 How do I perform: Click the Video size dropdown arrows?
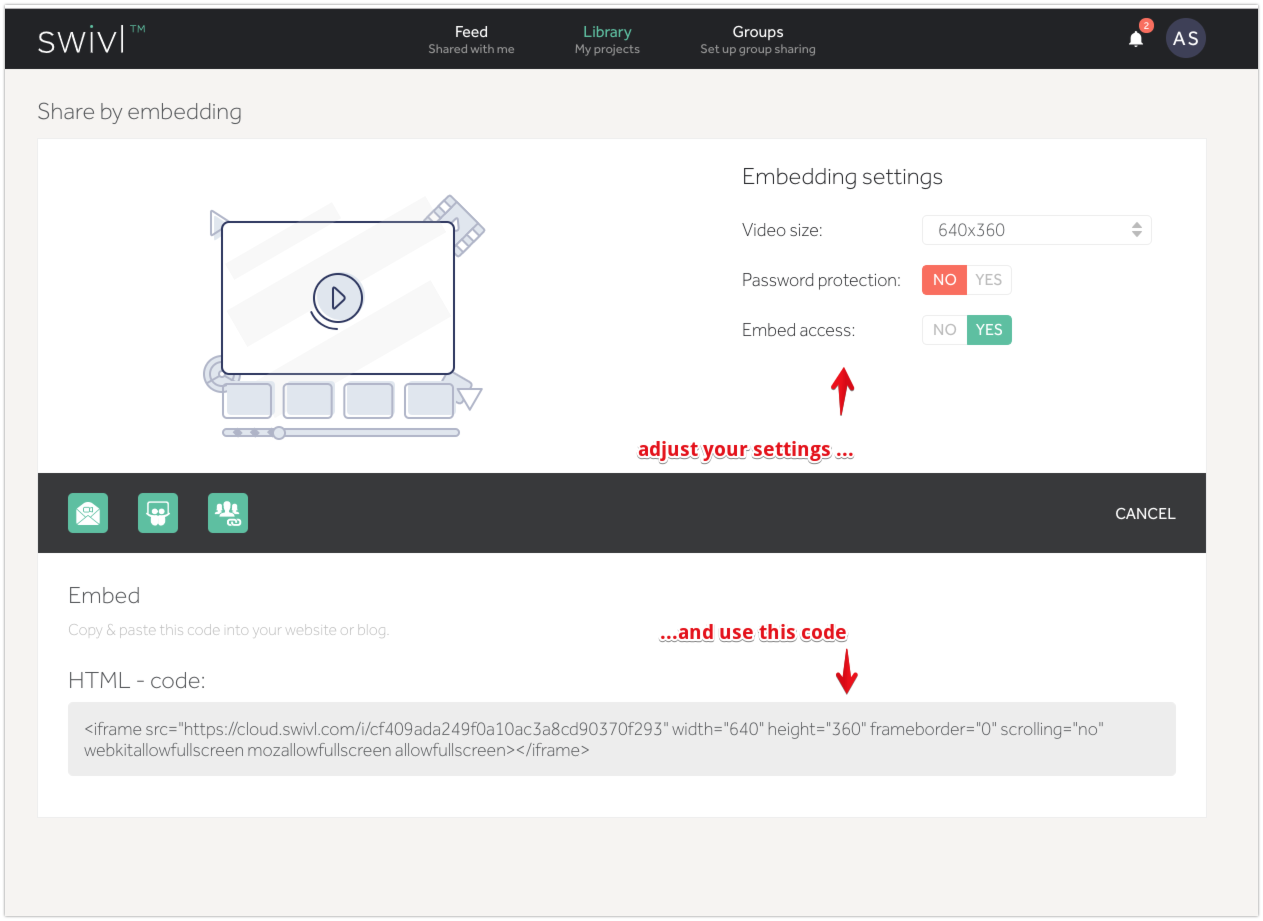(1137, 230)
